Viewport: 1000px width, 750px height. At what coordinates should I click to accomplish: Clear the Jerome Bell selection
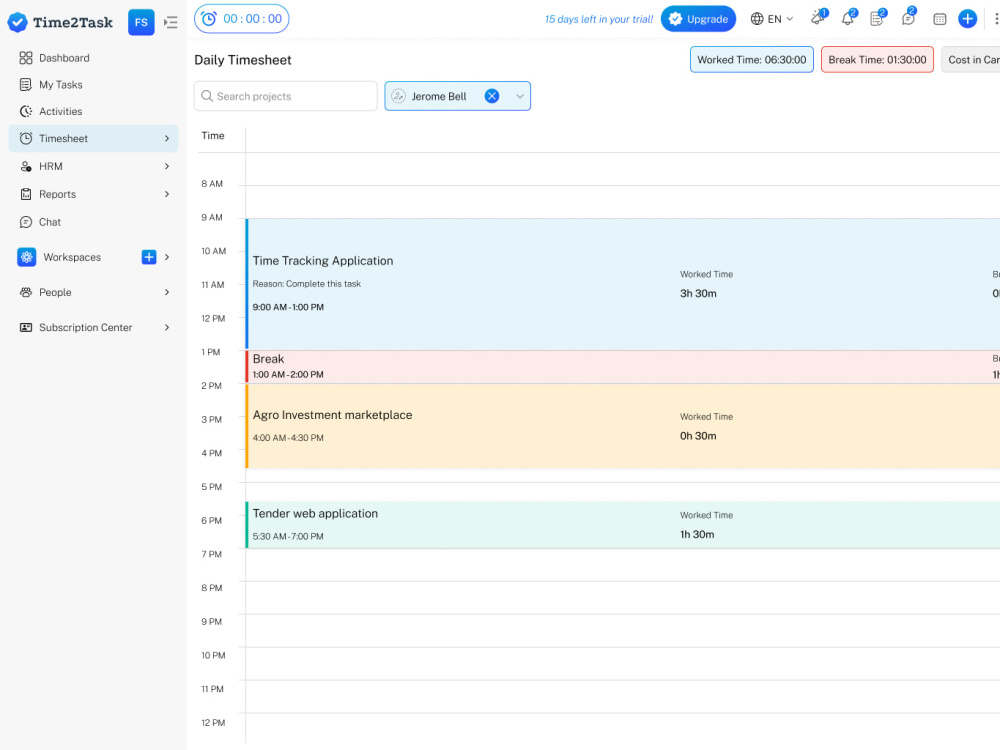click(x=492, y=96)
